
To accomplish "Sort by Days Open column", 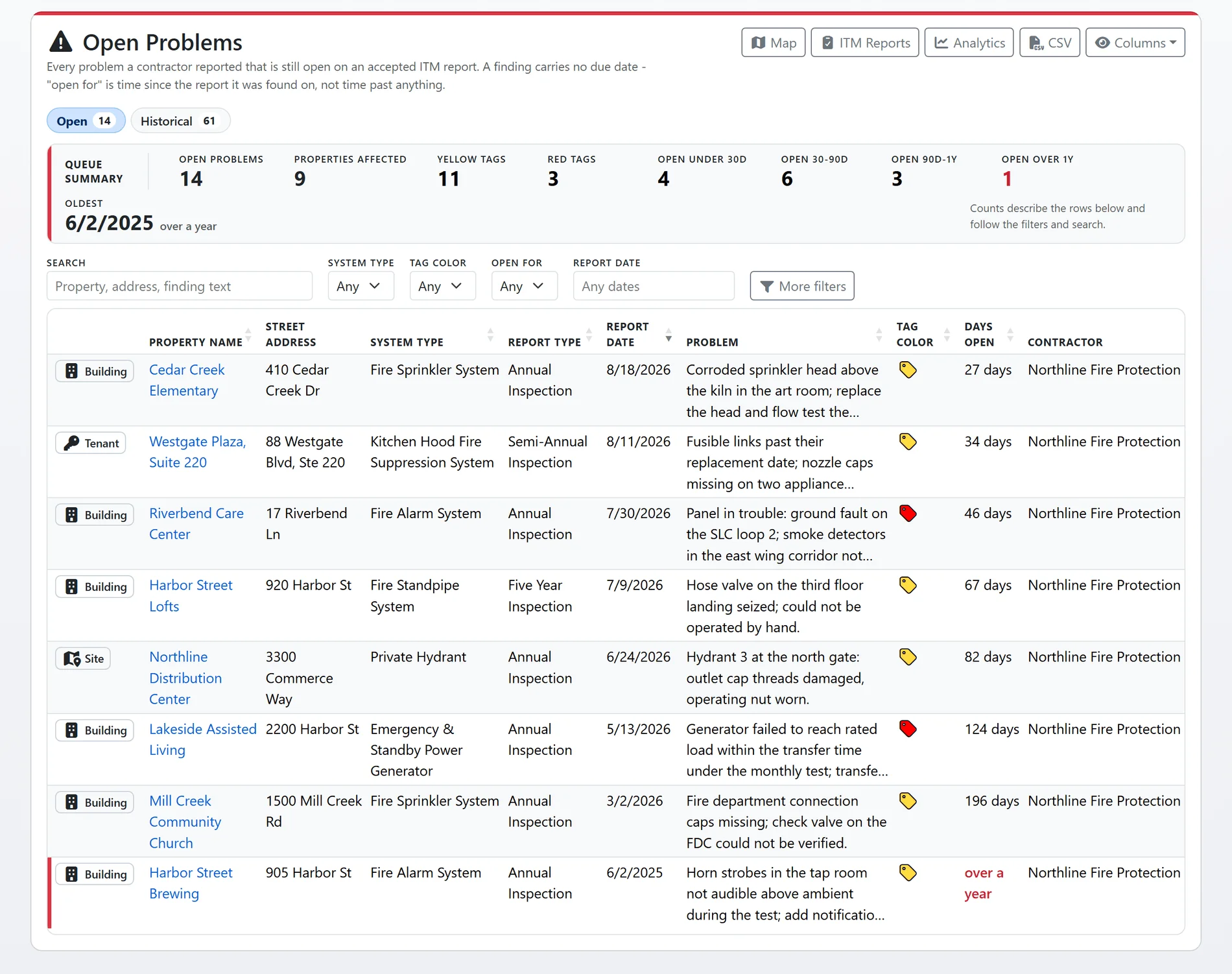I will (988, 335).
